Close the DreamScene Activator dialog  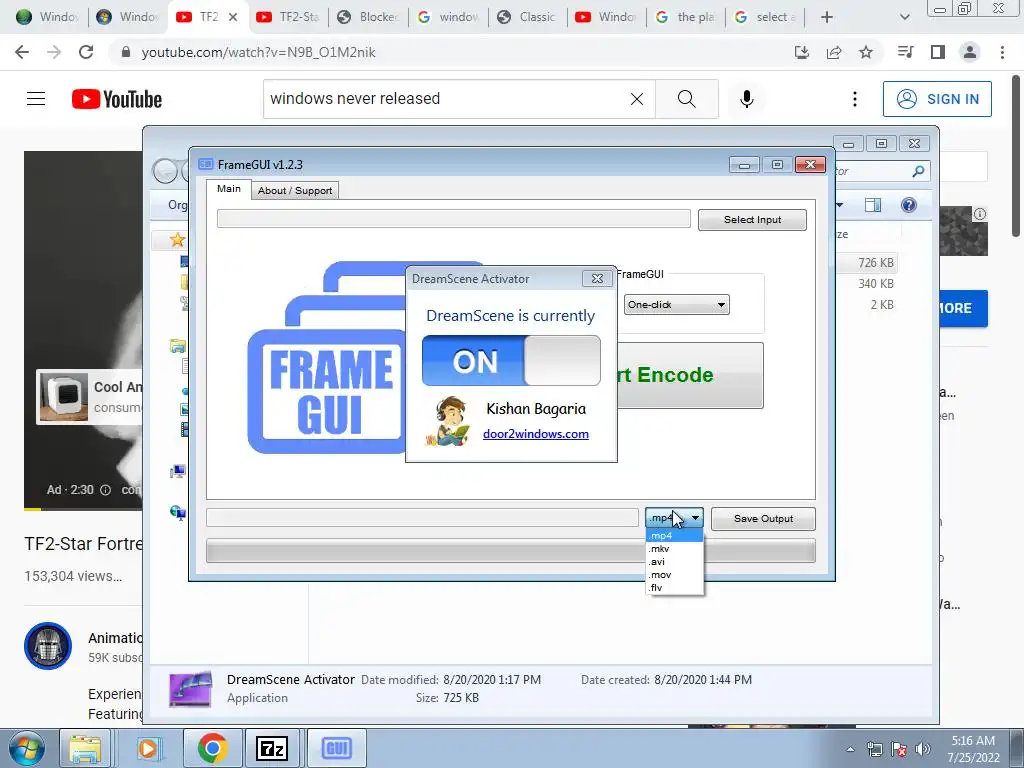(597, 278)
